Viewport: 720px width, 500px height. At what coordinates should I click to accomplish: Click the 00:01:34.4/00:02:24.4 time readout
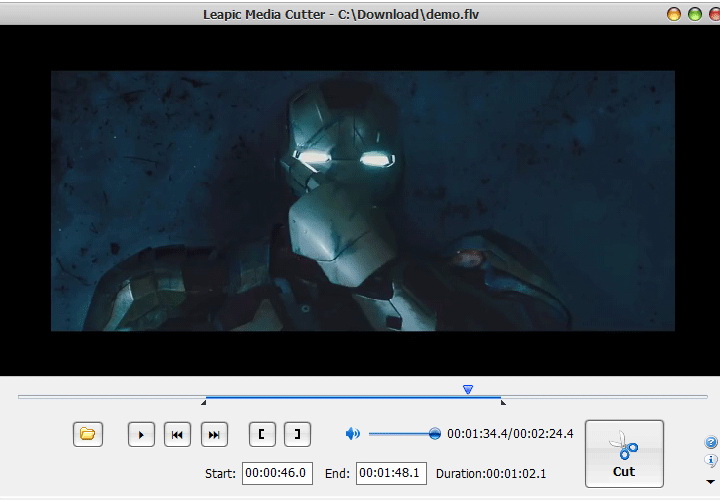[510, 433]
